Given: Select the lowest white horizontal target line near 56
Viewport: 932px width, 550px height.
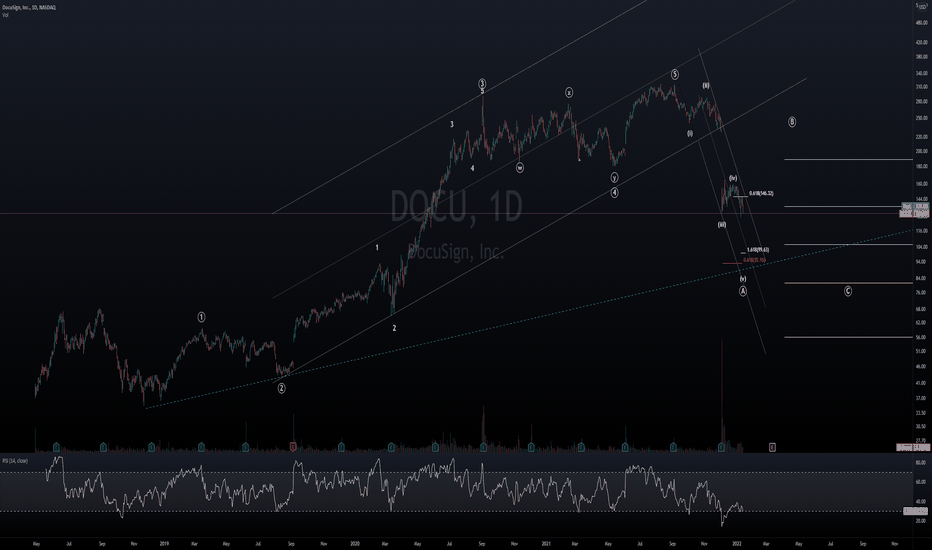Looking at the screenshot, I should point(848,337).
